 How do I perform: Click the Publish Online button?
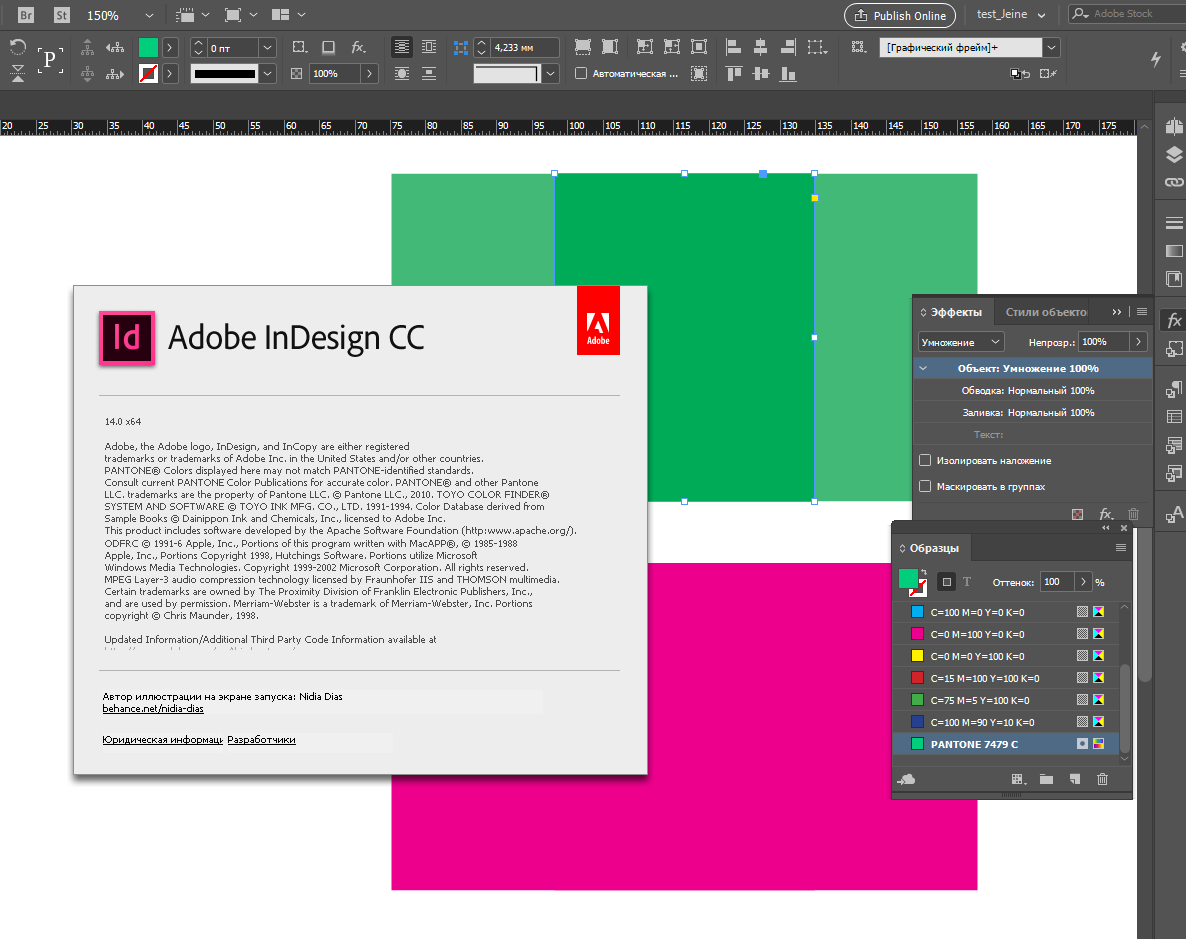click(899, 15)
